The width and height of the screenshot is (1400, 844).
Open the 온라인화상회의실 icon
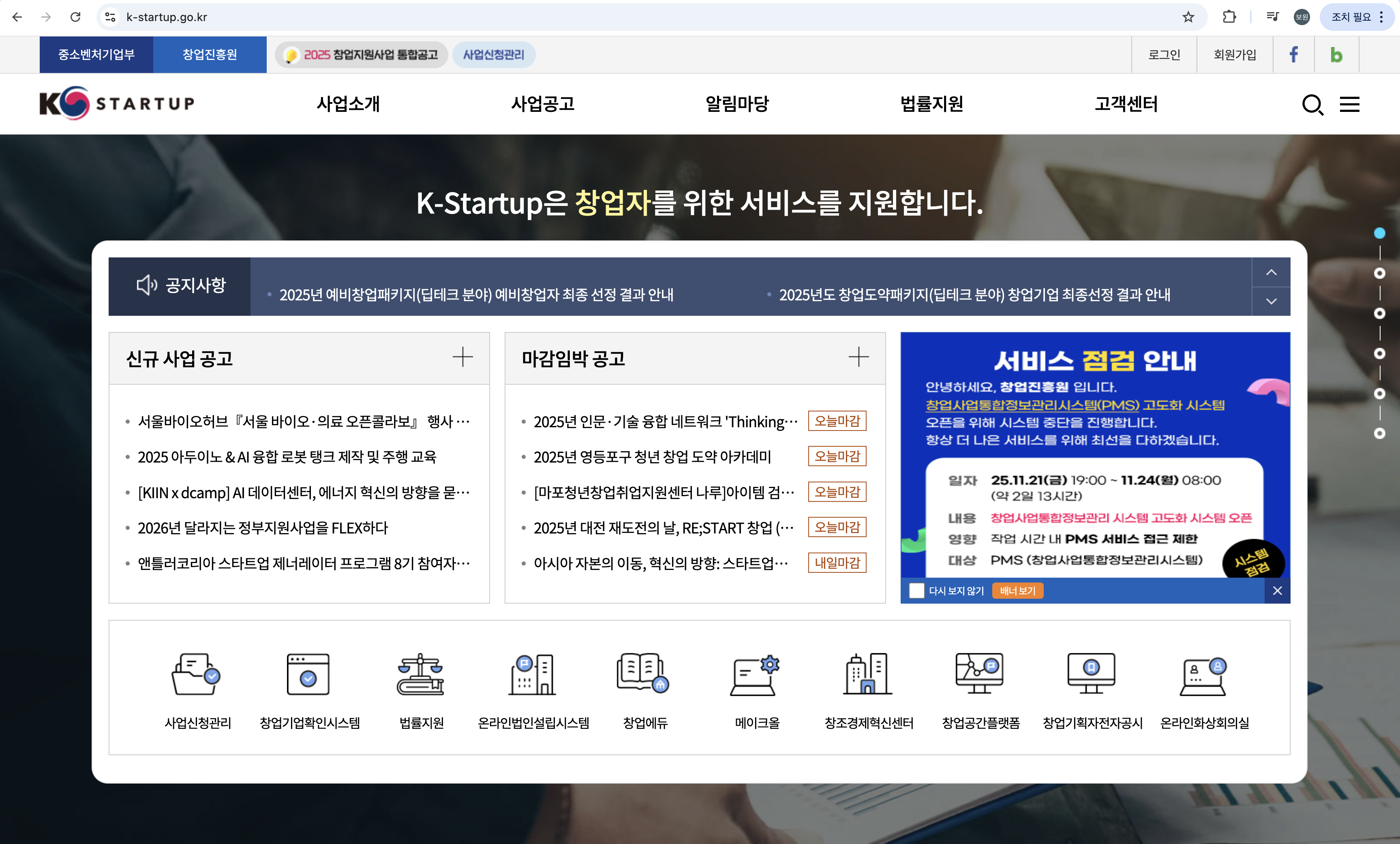(x=1203, y=676)
